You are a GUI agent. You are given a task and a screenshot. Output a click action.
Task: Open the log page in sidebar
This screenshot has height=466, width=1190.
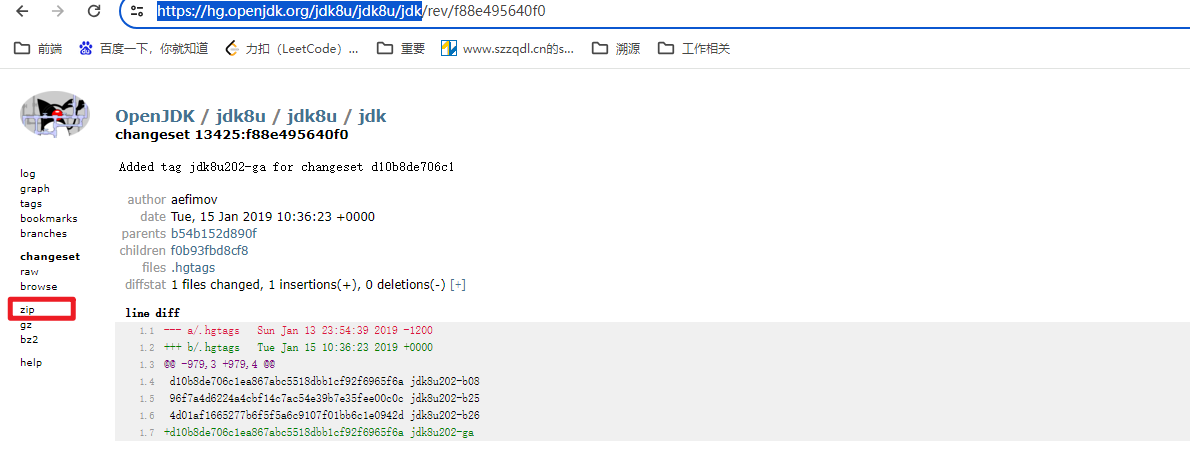[x=27, y=174]
